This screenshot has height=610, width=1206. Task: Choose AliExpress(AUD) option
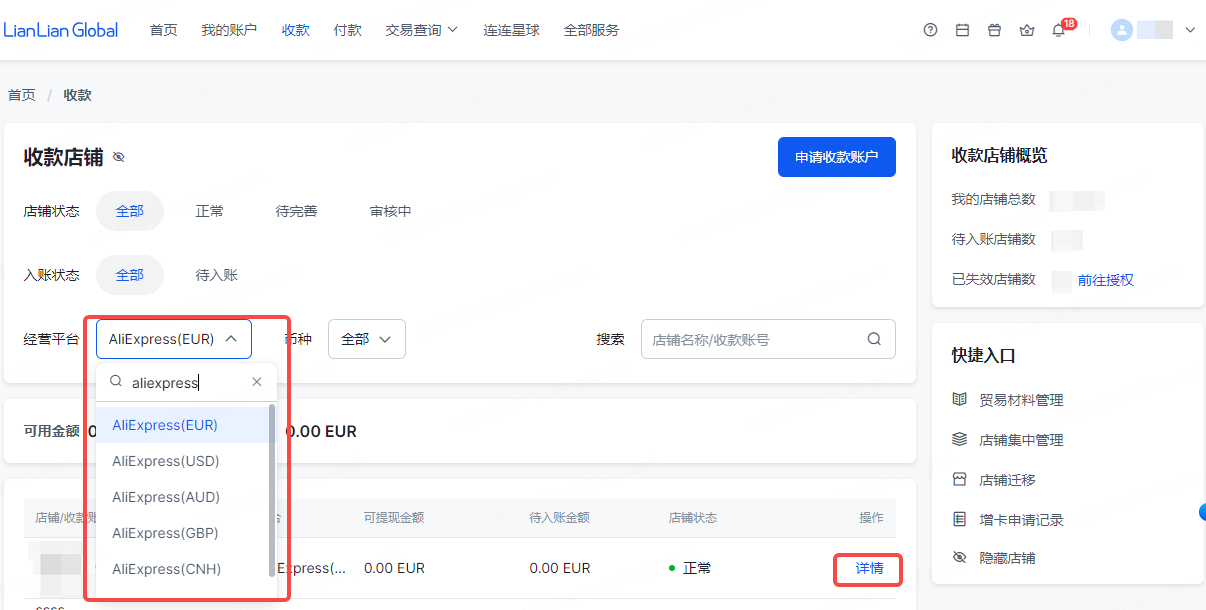click(x=182, y=497)
